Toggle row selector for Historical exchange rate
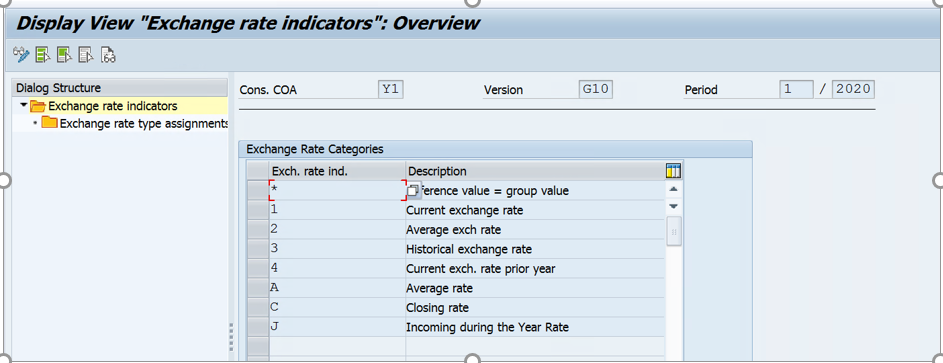Screen dimensions: 943x363 coord(257,249)
